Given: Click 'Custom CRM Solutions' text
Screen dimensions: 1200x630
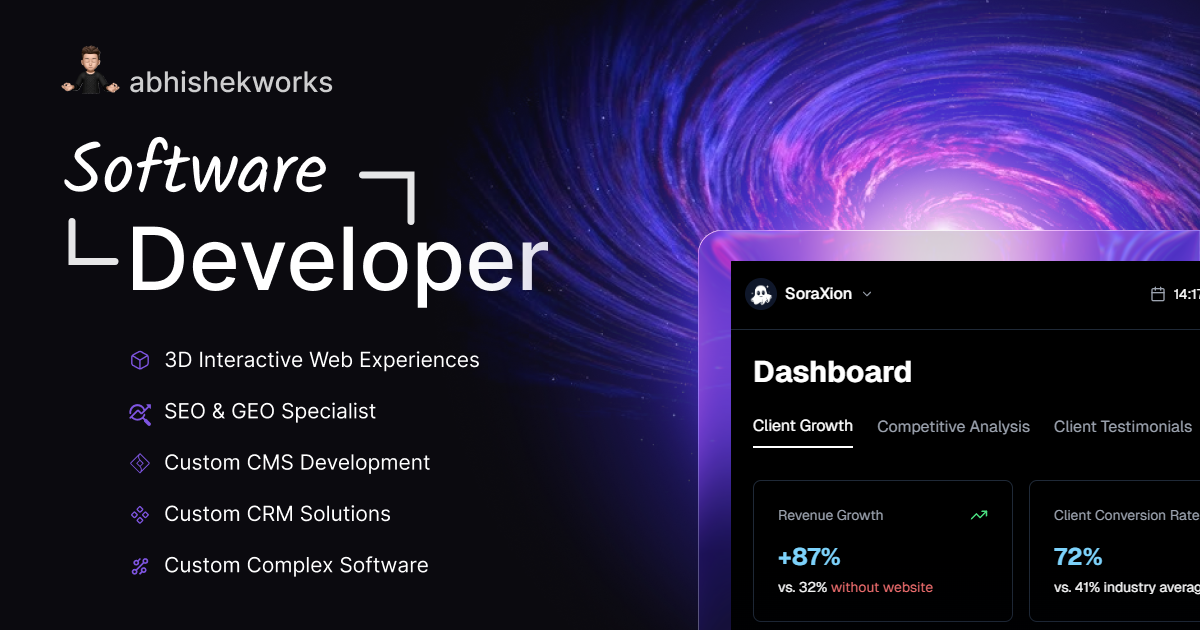Looking at the screenshot, I should coord(277,514).
